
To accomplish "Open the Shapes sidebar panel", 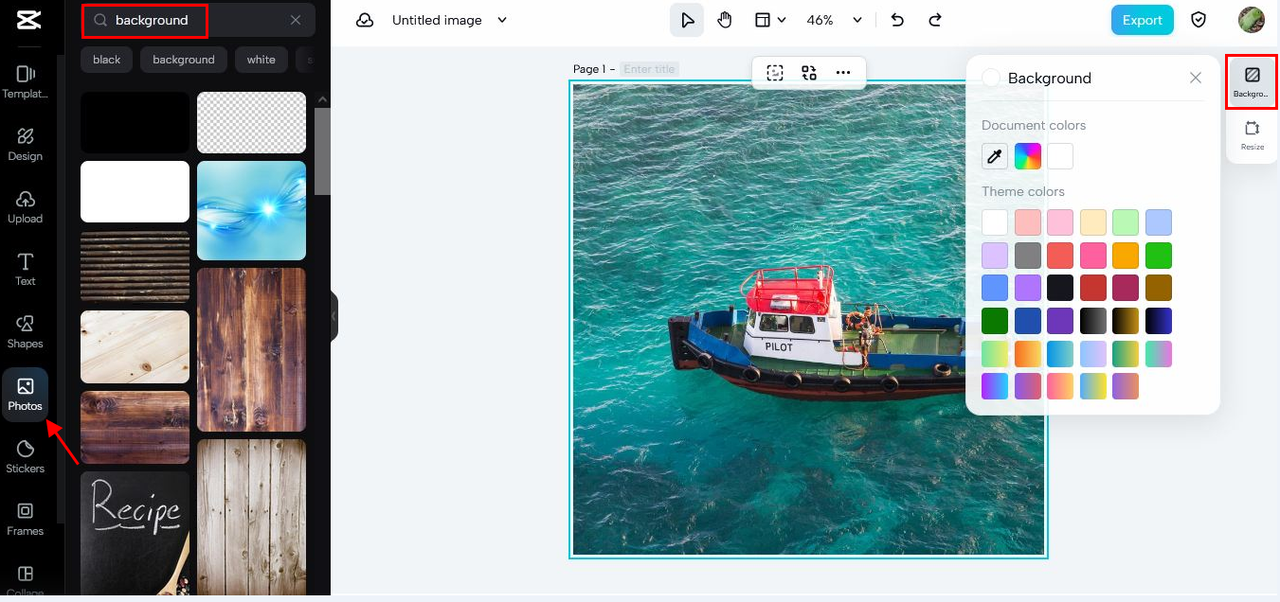I will 25,330.
